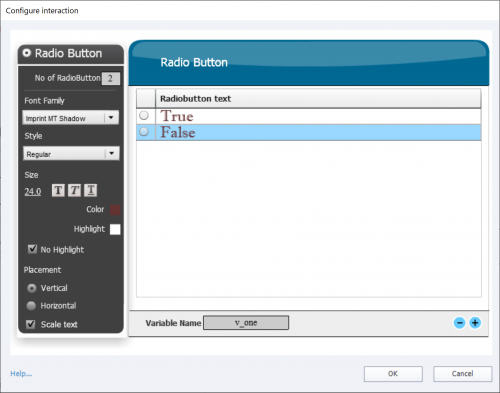Open the white Highlight color swatch

pyautogui.click(x=115, y=229)
